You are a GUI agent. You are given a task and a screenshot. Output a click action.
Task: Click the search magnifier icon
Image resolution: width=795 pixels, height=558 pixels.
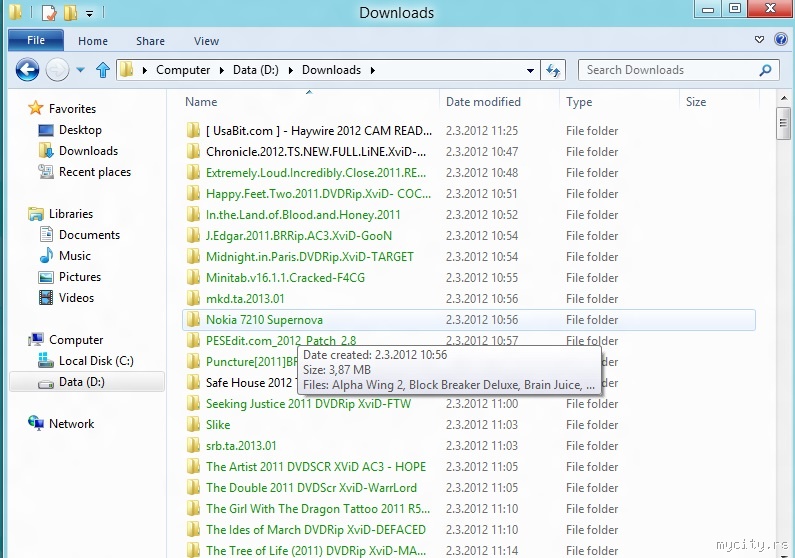click(x=766, y=70)
